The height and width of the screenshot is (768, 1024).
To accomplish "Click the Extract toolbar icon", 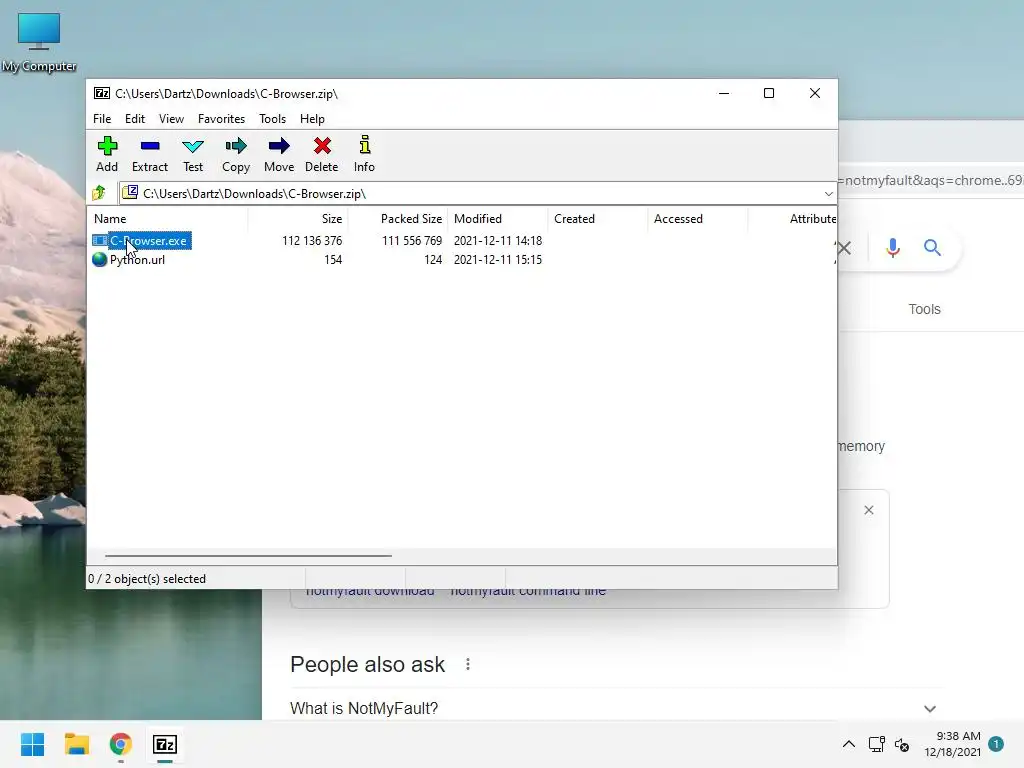I will click(150, 154).
